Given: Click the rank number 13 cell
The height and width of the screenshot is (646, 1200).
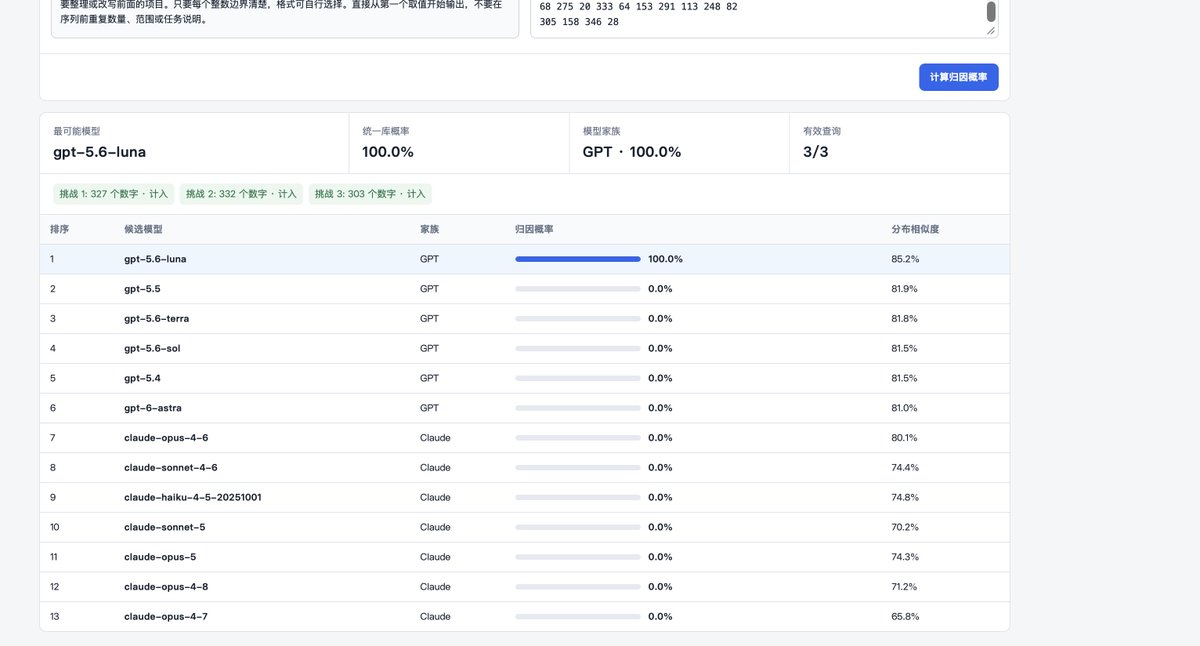Looking at the screenshot, I should pyautogui.click(x=55, y=617).
